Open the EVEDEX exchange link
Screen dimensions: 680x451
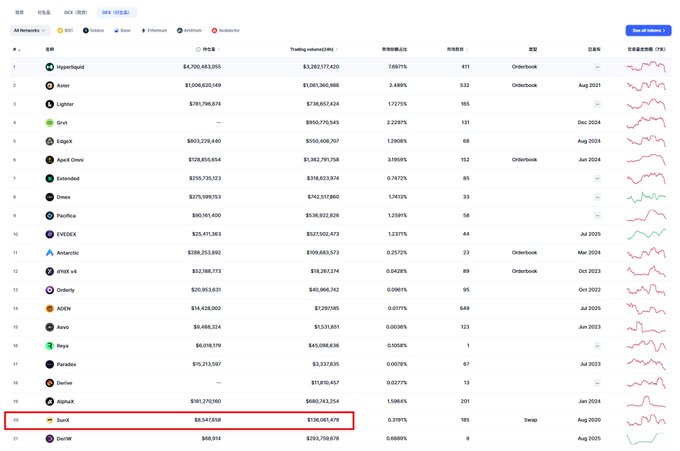coord(66,234)
